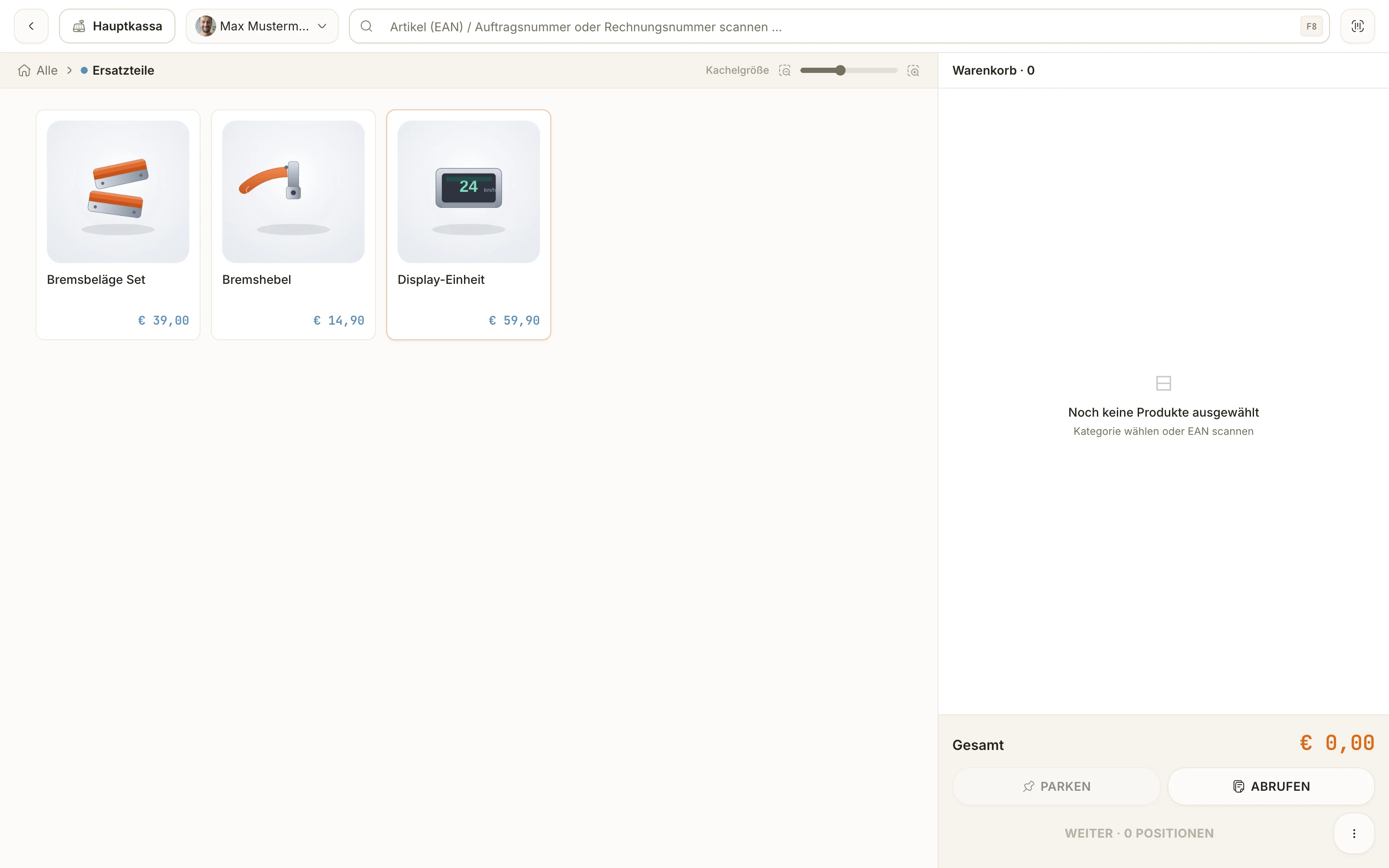
Task: Adjust the Kachelgröße slider
Action: 848,70
